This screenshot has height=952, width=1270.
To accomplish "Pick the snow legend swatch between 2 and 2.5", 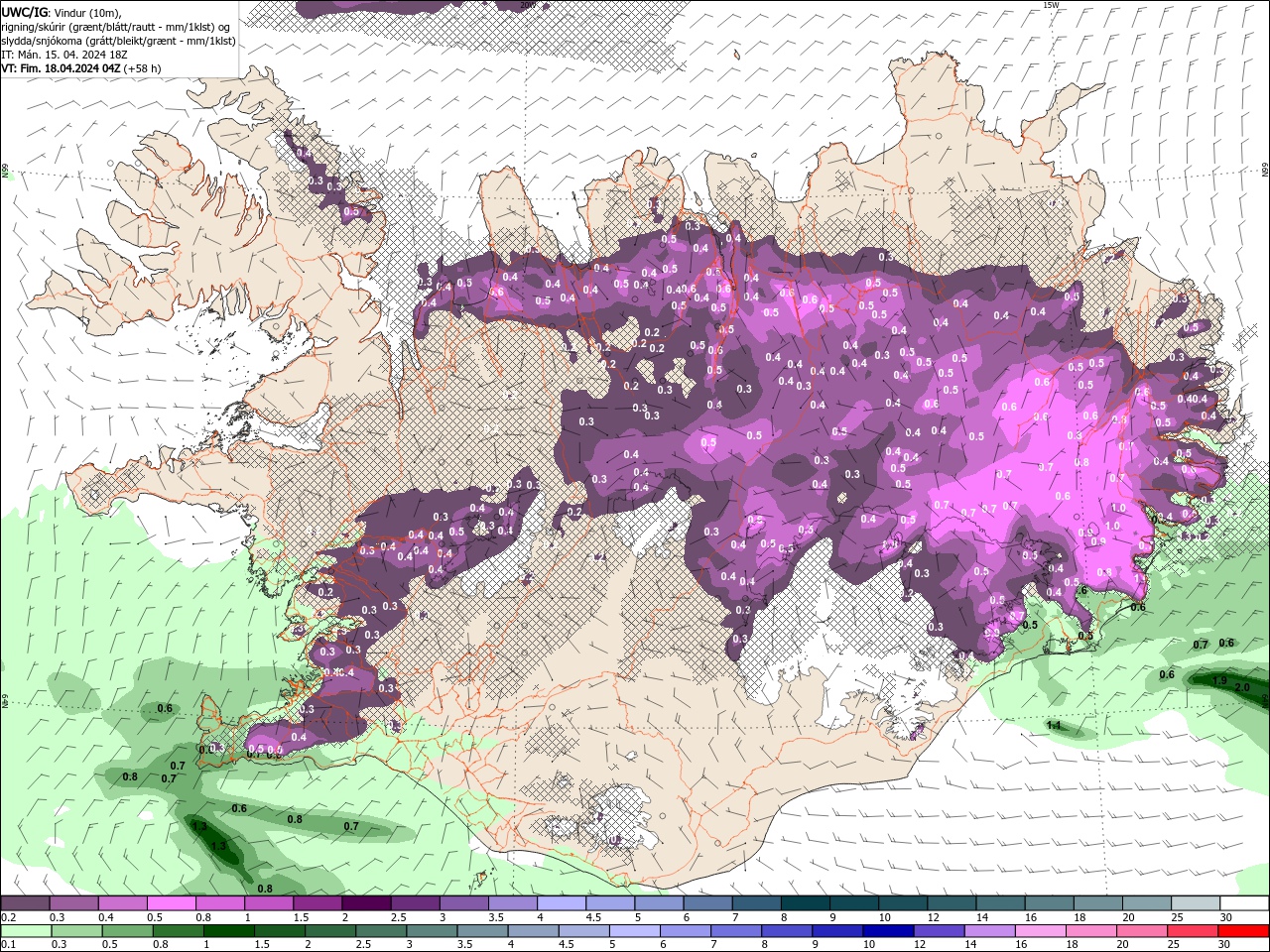I will [365, 903].
